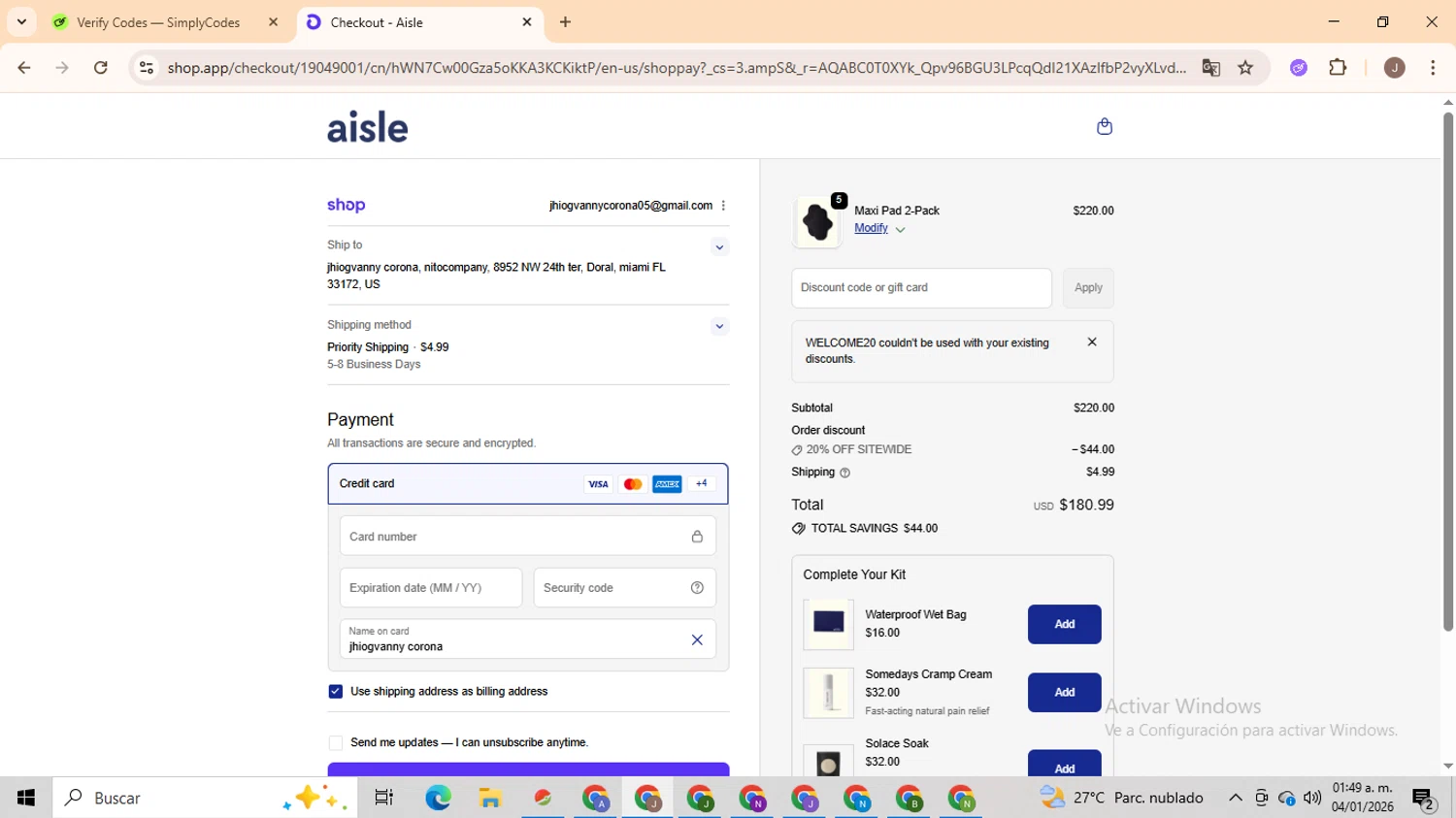Click Apply discount code button

pyautogui.click(x=1088, y=288)
